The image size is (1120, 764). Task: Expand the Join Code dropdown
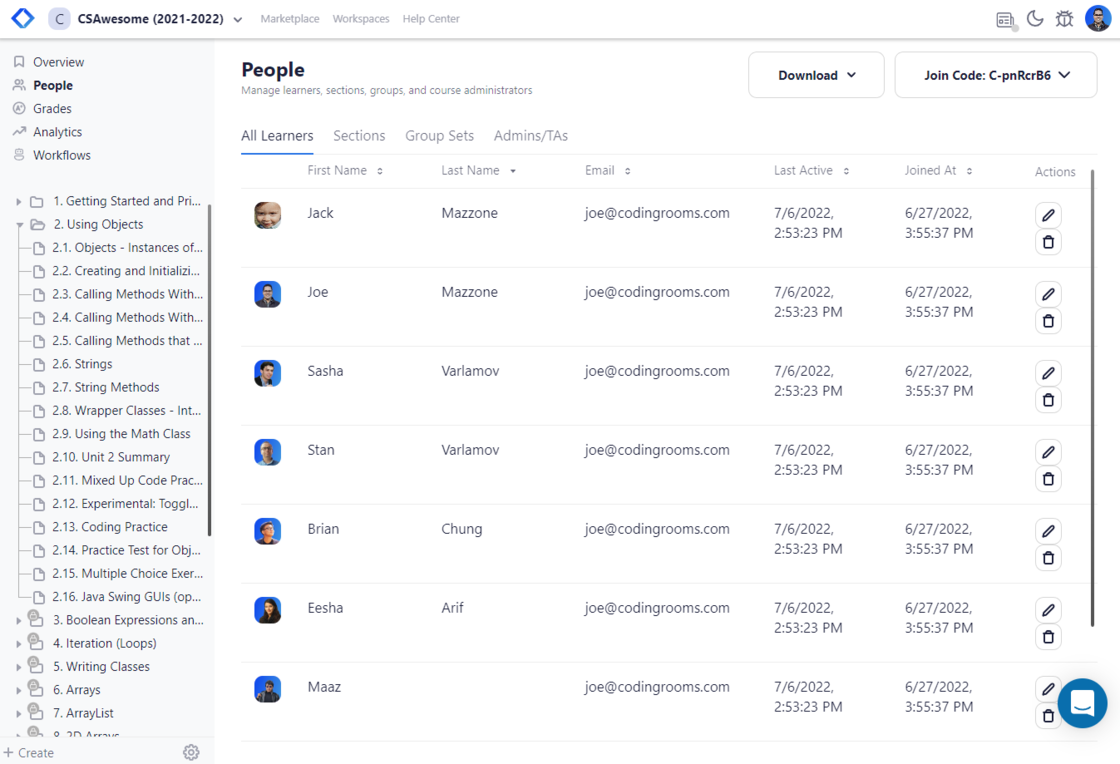(996, 75)
